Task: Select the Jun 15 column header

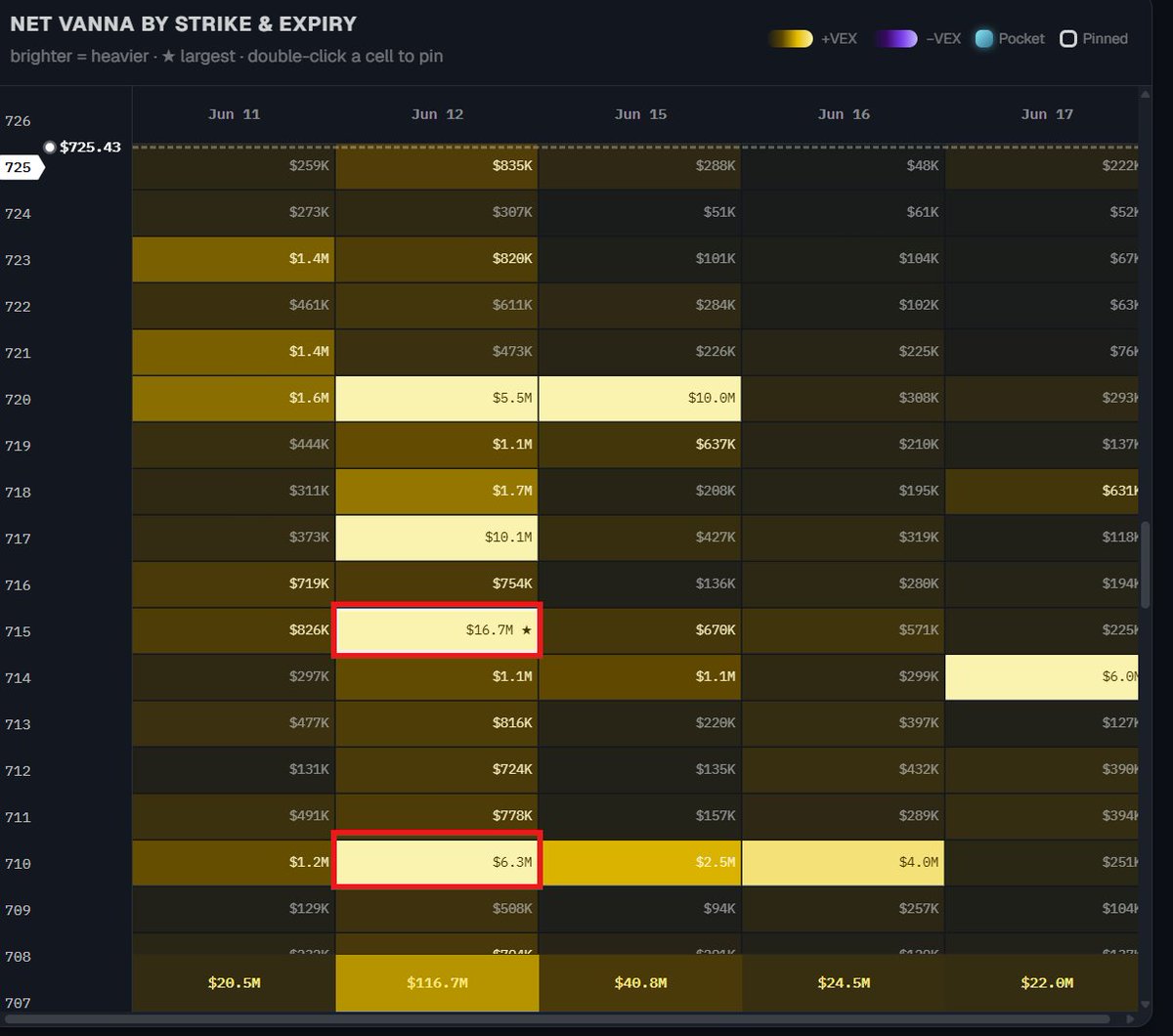Action: (641, 114)
